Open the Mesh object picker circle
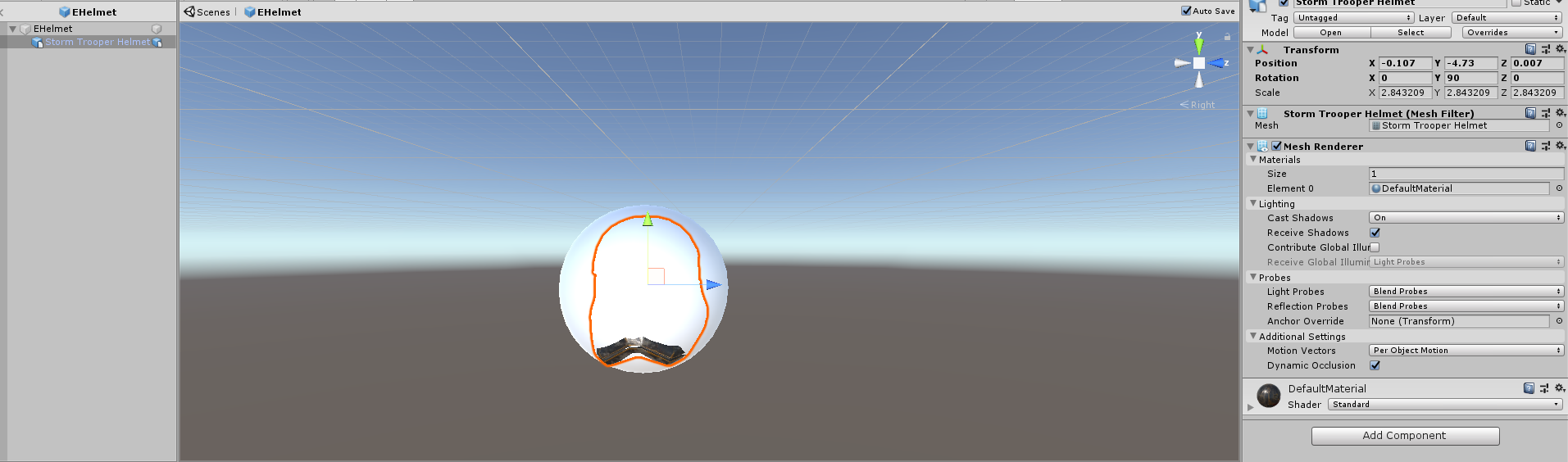Viewport: 1568px width, 462px height. click(x=1559, y=125)
